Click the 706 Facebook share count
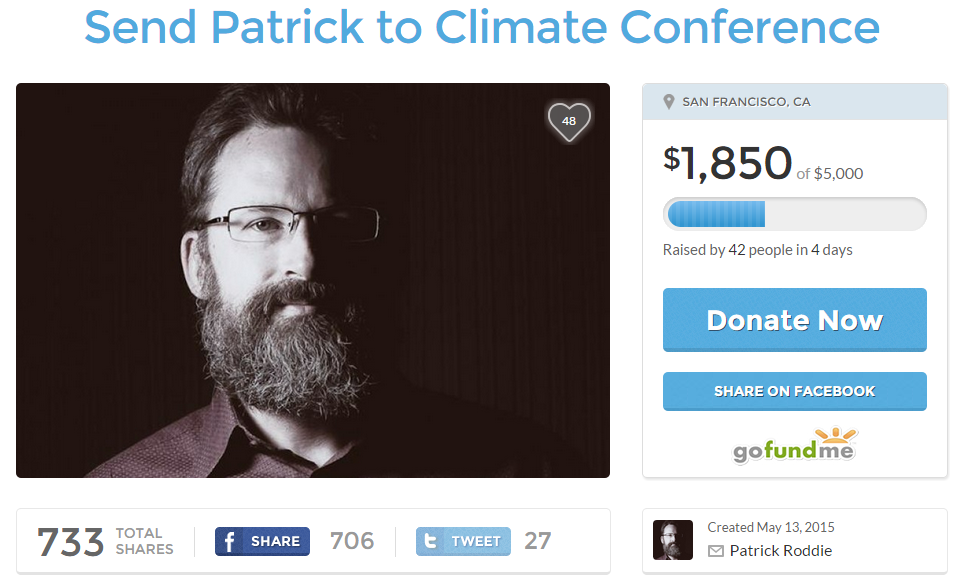962x580 pixels. click(352, 541)
